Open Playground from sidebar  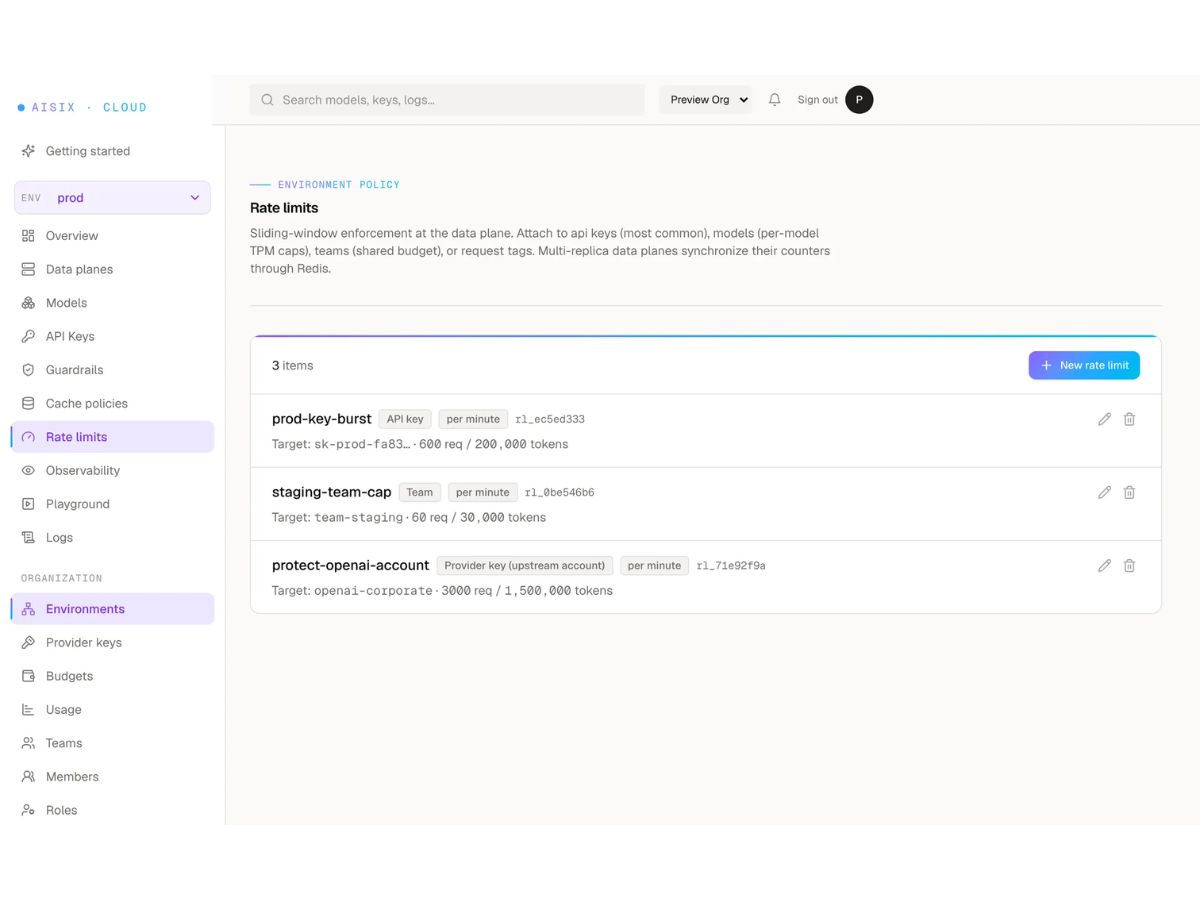pyautogui.click(x=112, y=504)
